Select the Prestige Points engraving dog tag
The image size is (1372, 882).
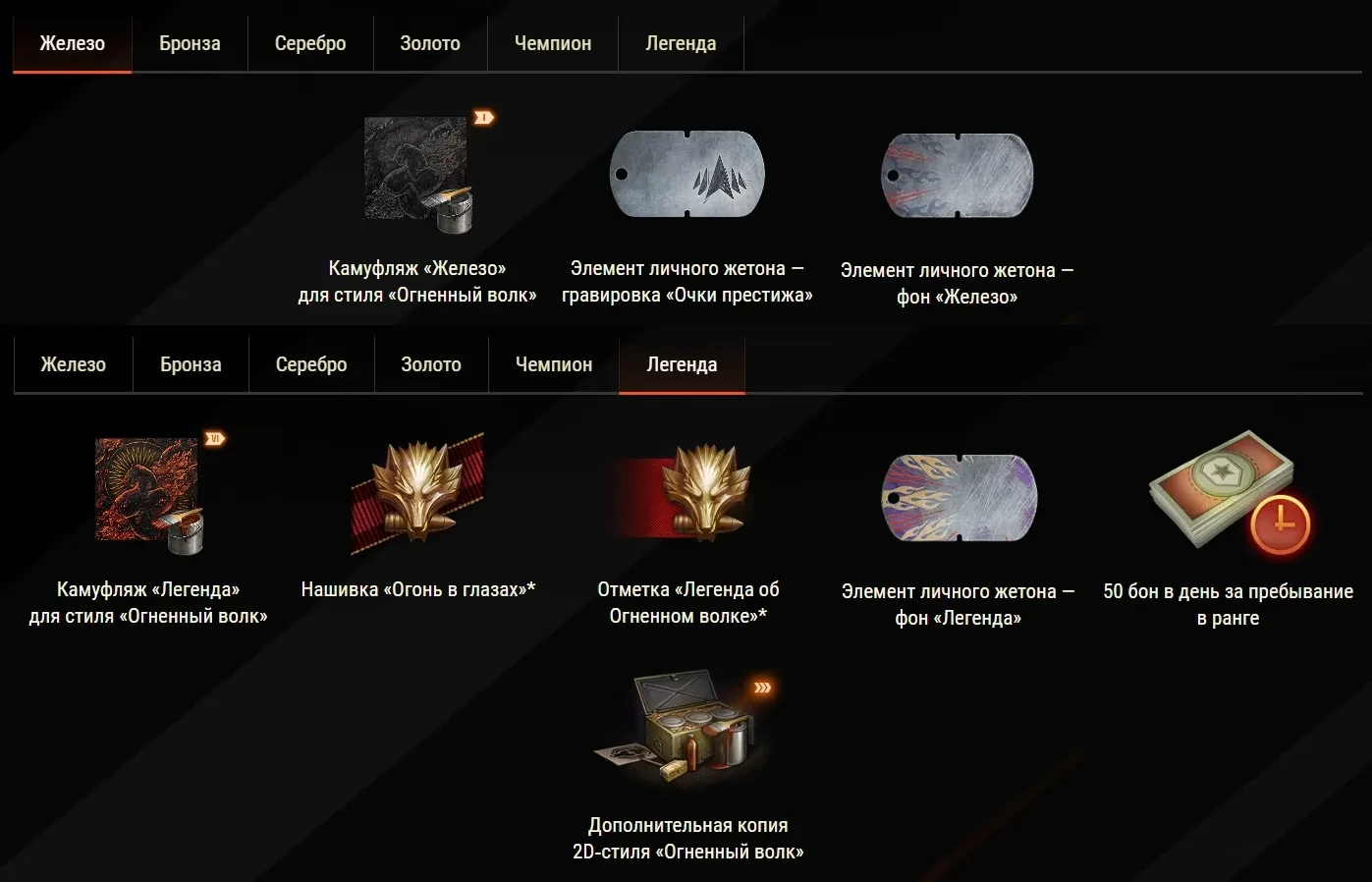[687, 175]
